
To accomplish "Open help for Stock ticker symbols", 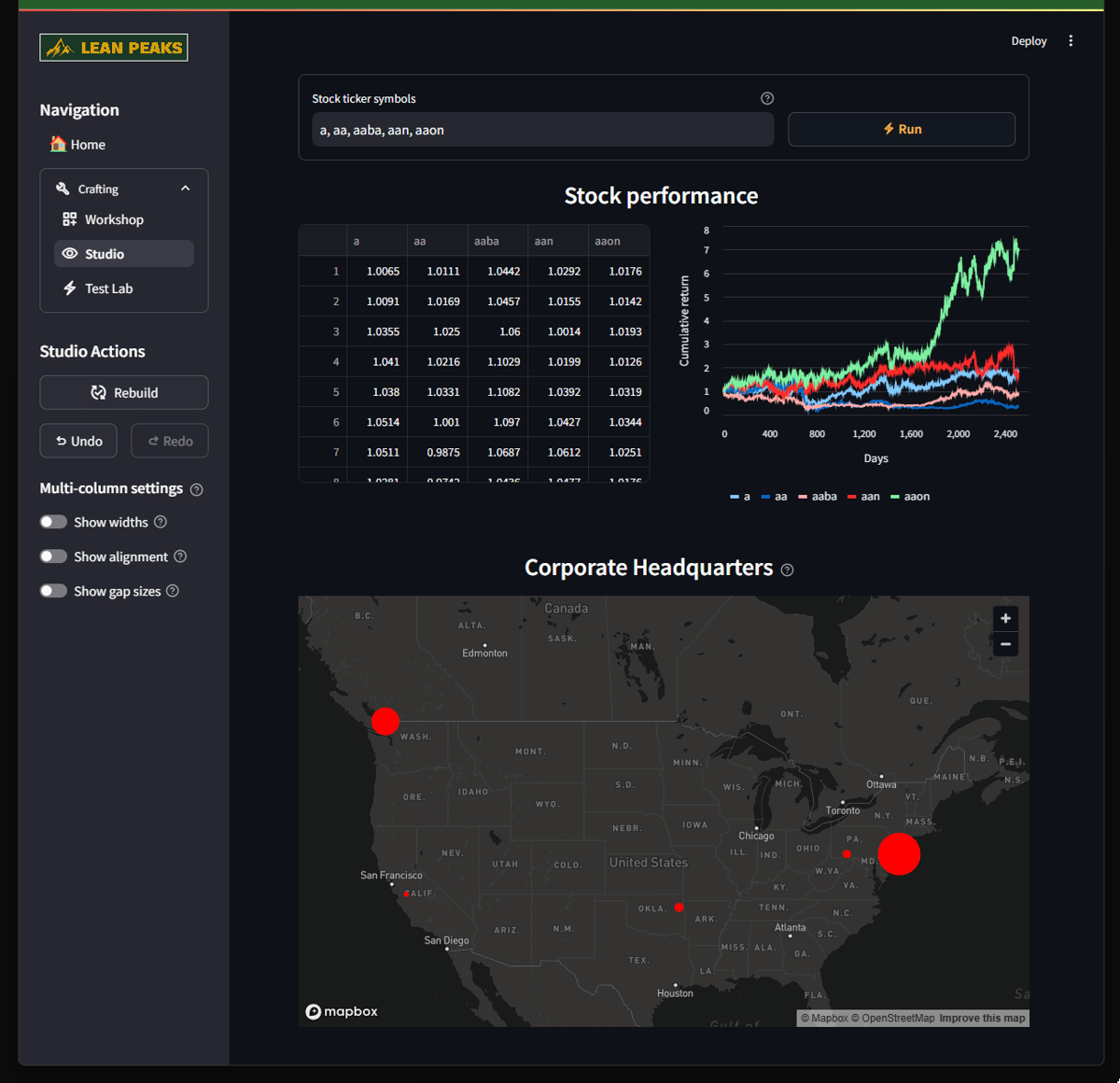I will click(x=767, y=98).
